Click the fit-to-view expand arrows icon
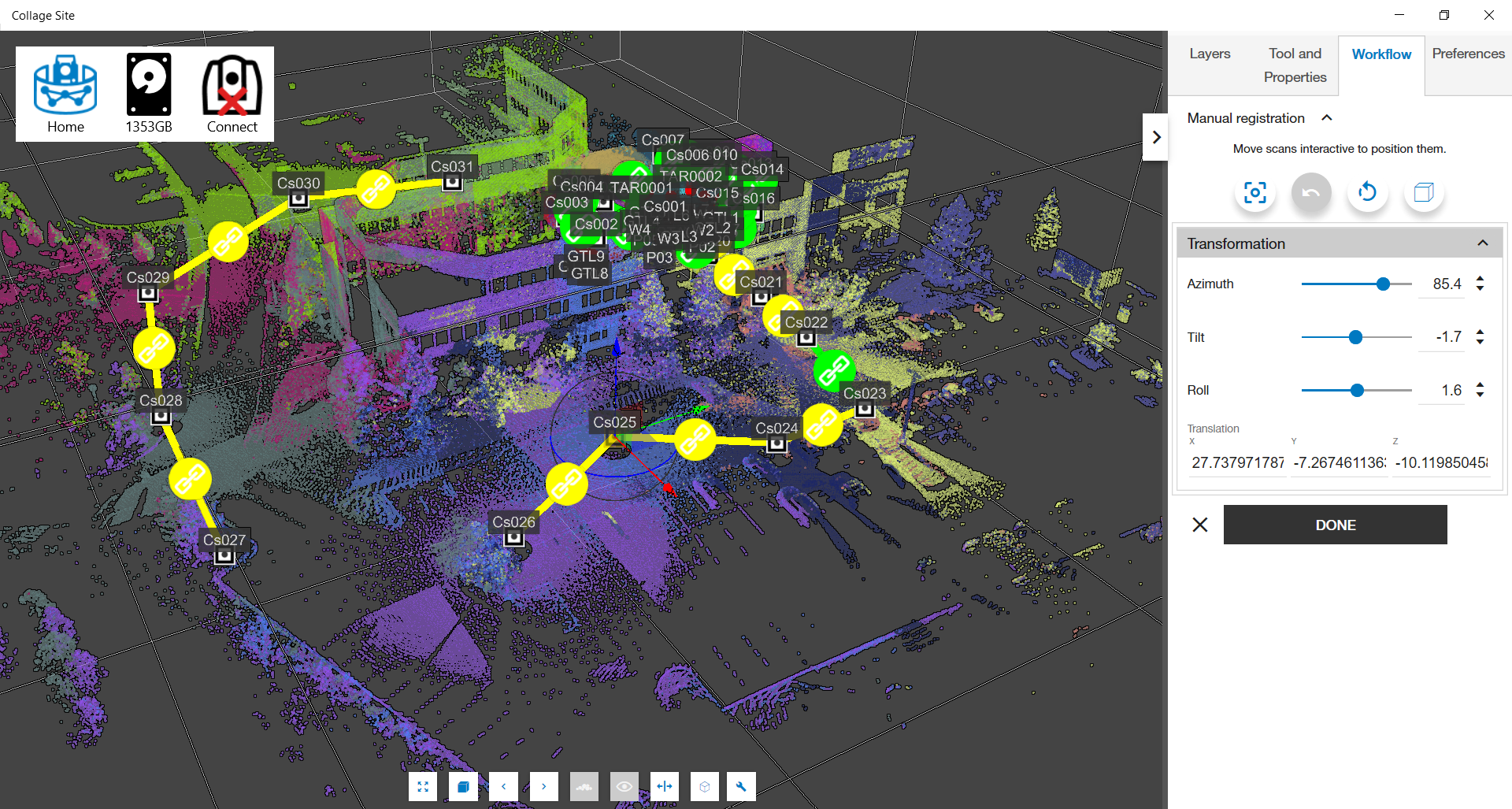The width and height of the screenshot is (1512, 809). click(x=424, y=786)
